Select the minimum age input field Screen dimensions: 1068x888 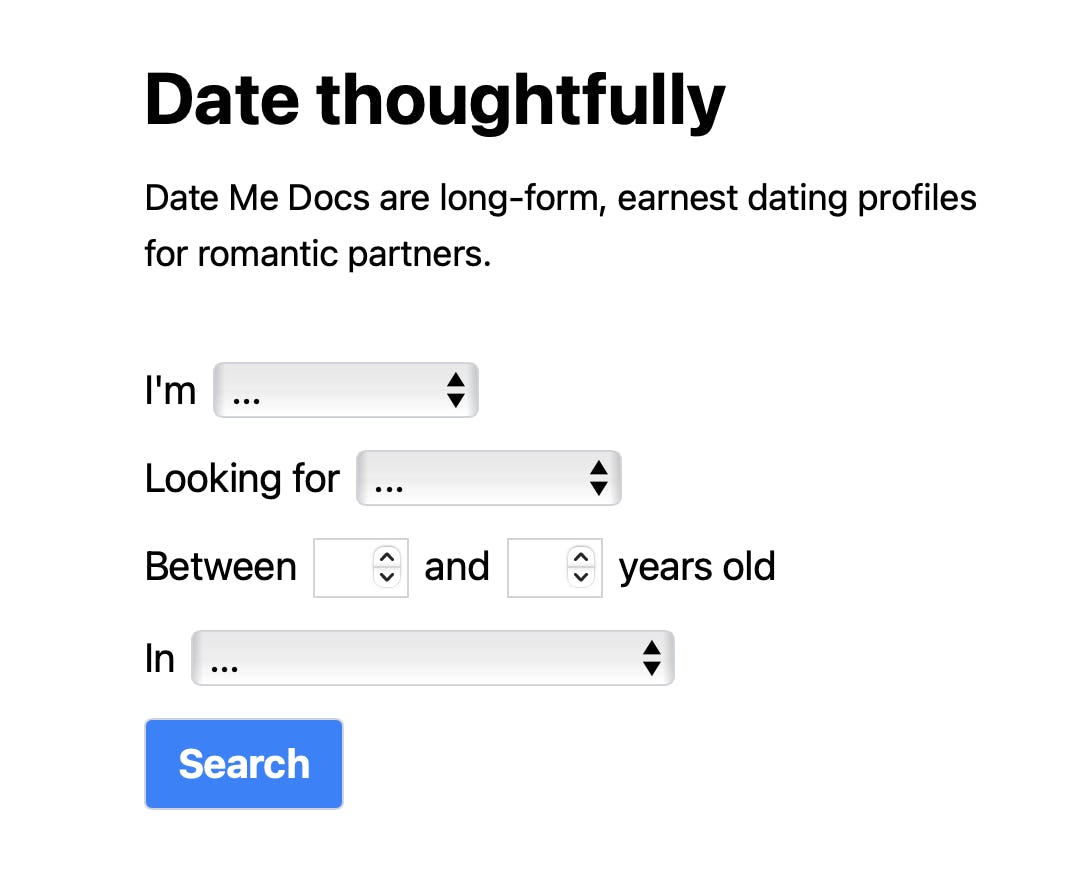[345, 567]
